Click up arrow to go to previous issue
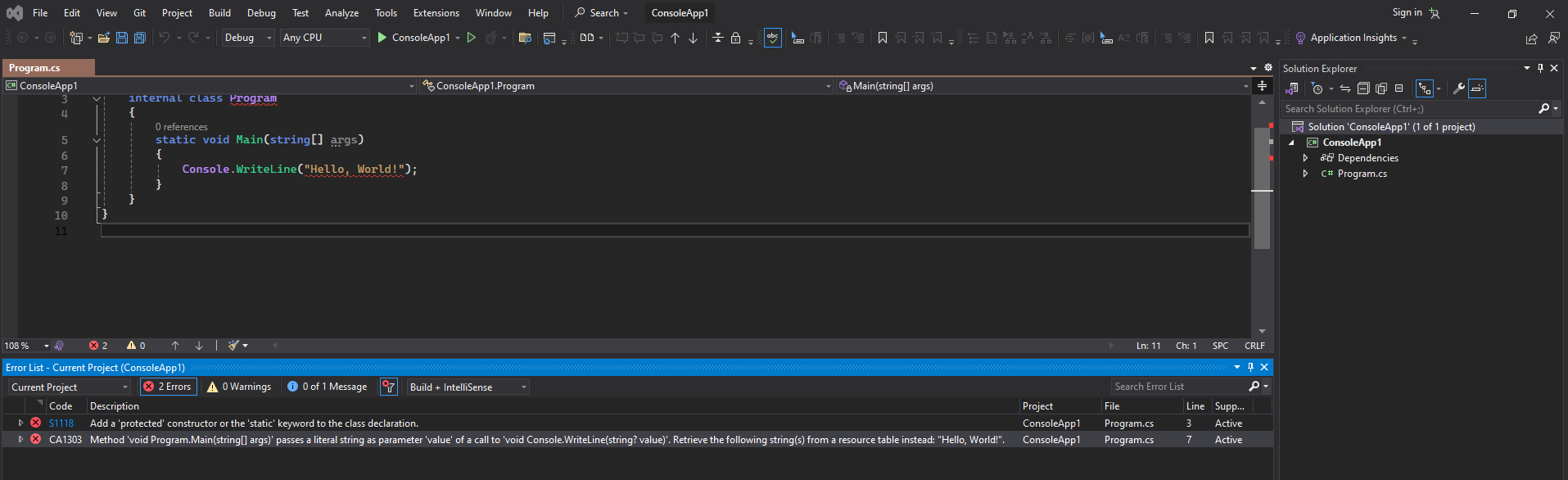1568x480 pixels. point(175,346)
